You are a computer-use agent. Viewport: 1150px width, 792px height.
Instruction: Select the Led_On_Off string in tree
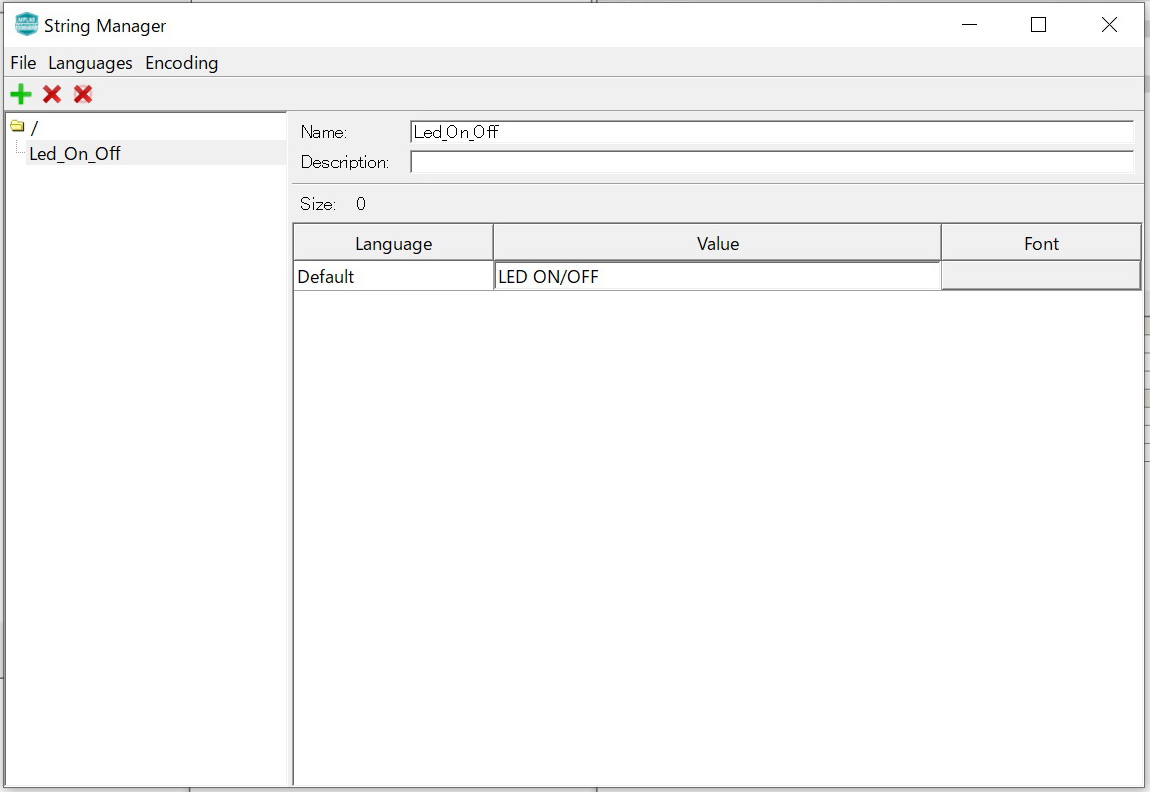[x=75, y=153]
